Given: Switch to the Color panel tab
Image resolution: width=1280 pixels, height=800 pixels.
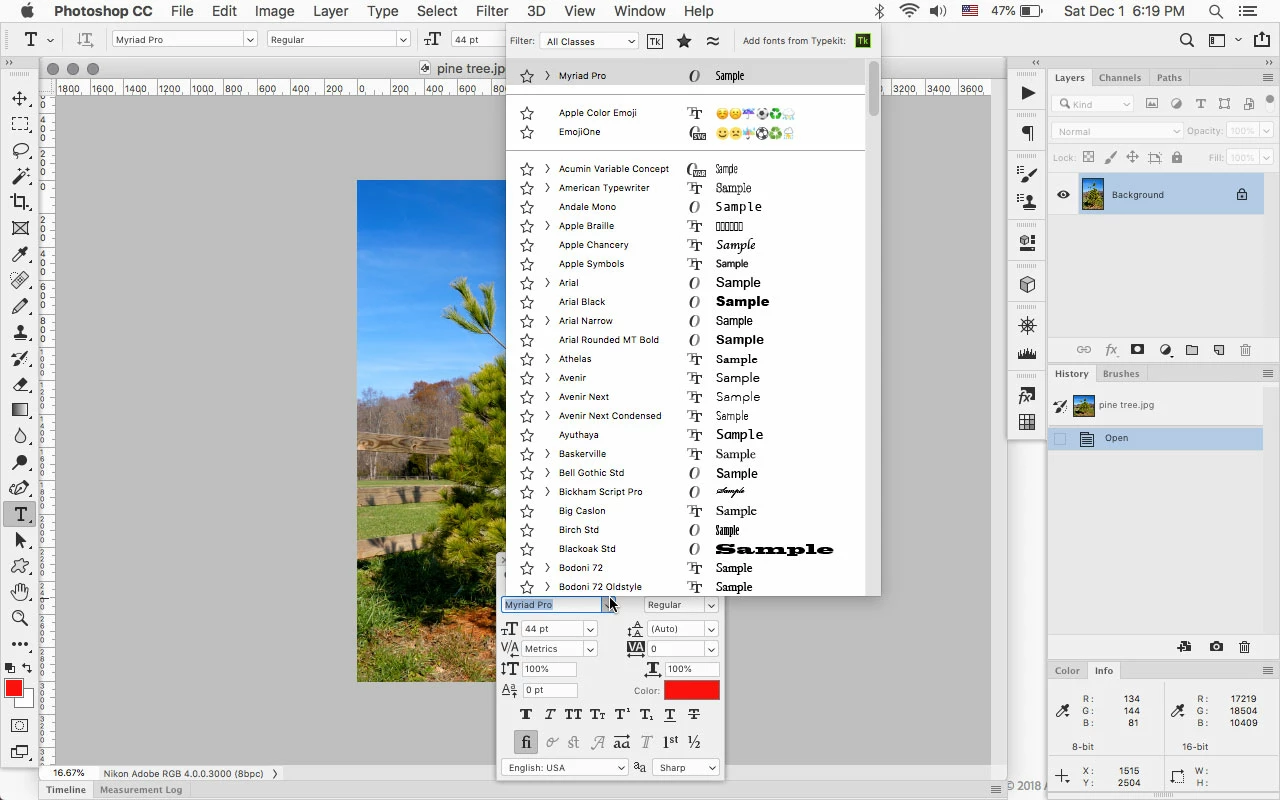Looking at the screenshot, I should pos(1067,671).
